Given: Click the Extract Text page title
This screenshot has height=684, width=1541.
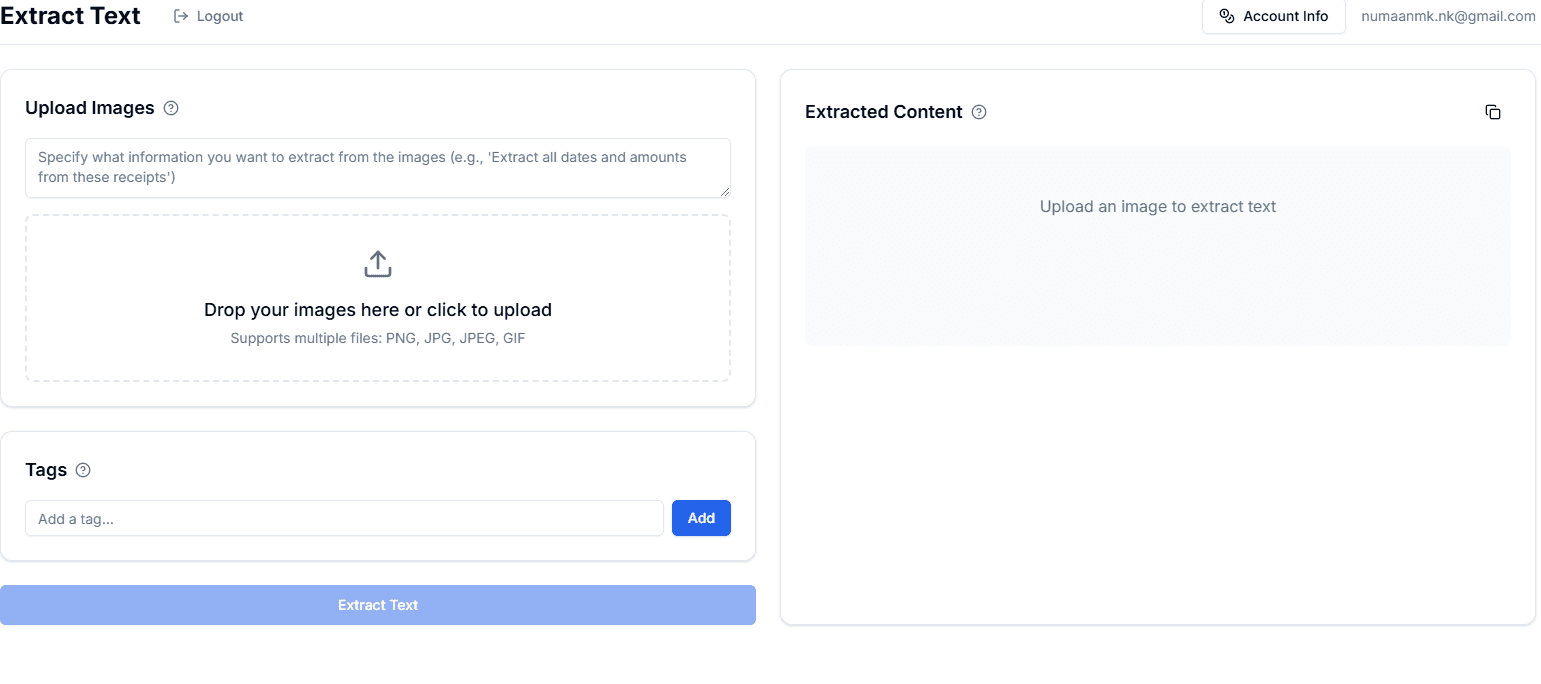Looking at the screenshot, I should point(71,16).
